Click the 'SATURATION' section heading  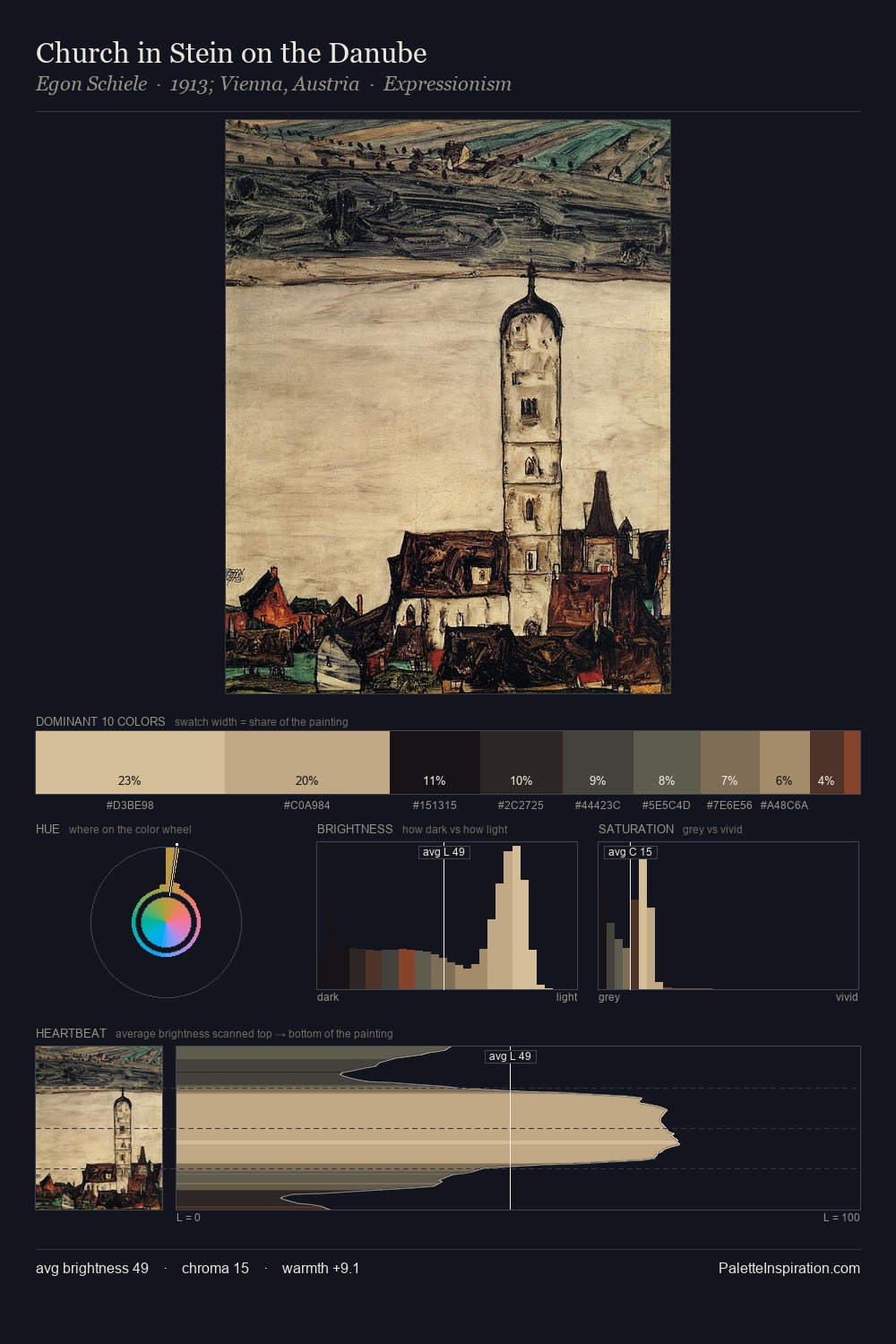[636, 829]
